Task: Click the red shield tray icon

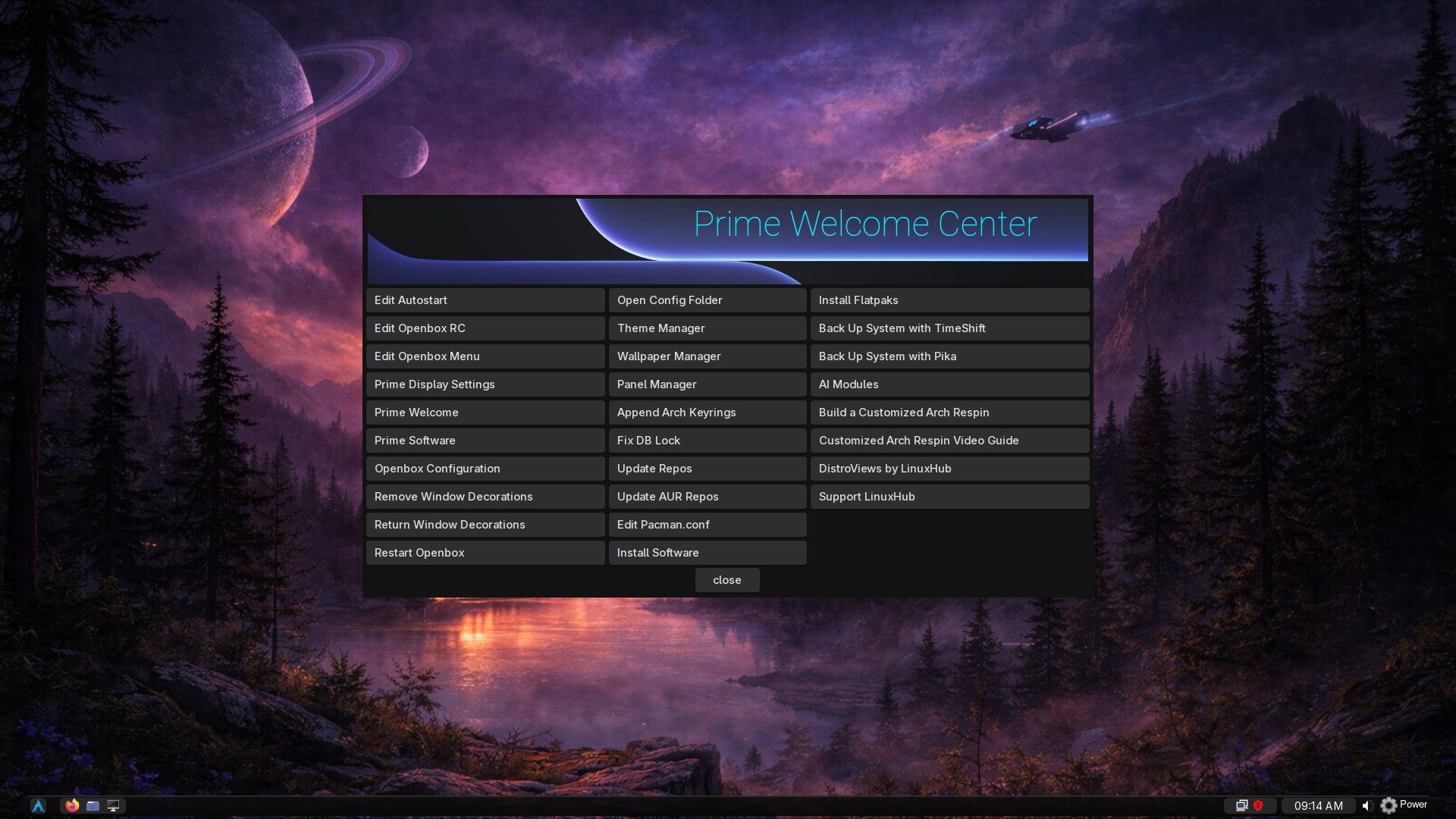Action: (1258, 806)
